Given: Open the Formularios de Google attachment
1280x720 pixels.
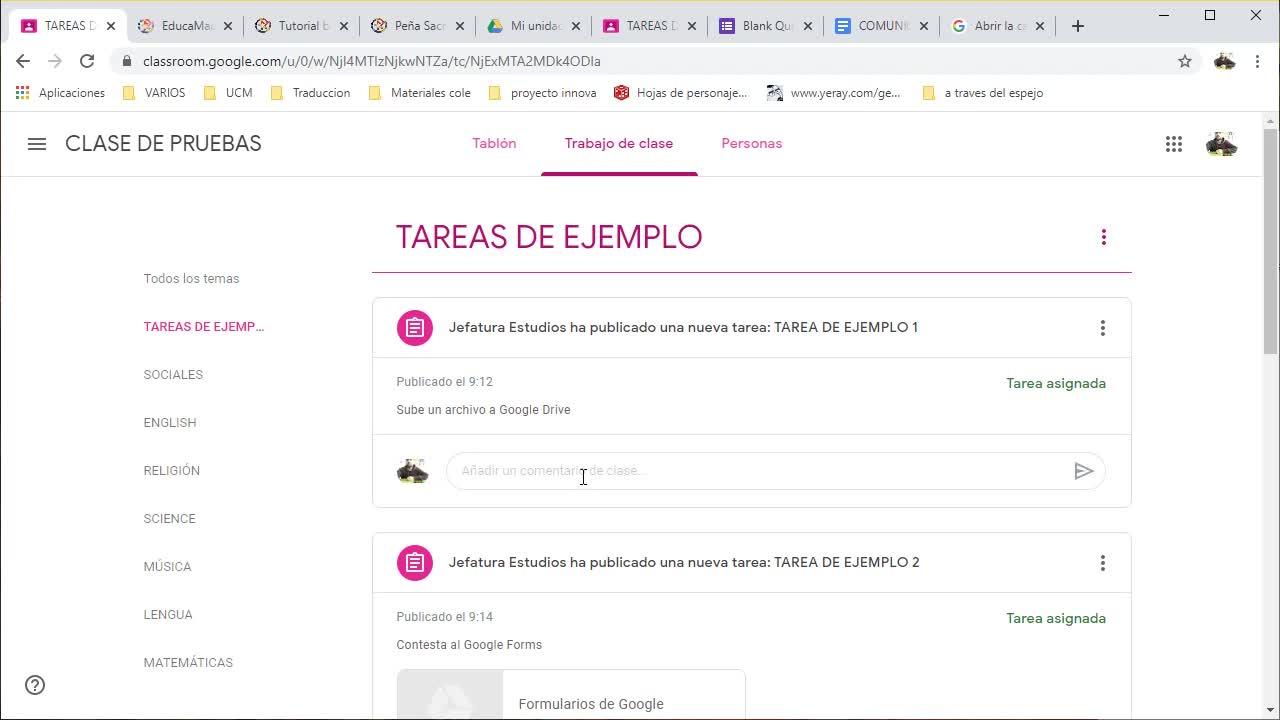Looking at the screenshot, I should click(571, 694).
